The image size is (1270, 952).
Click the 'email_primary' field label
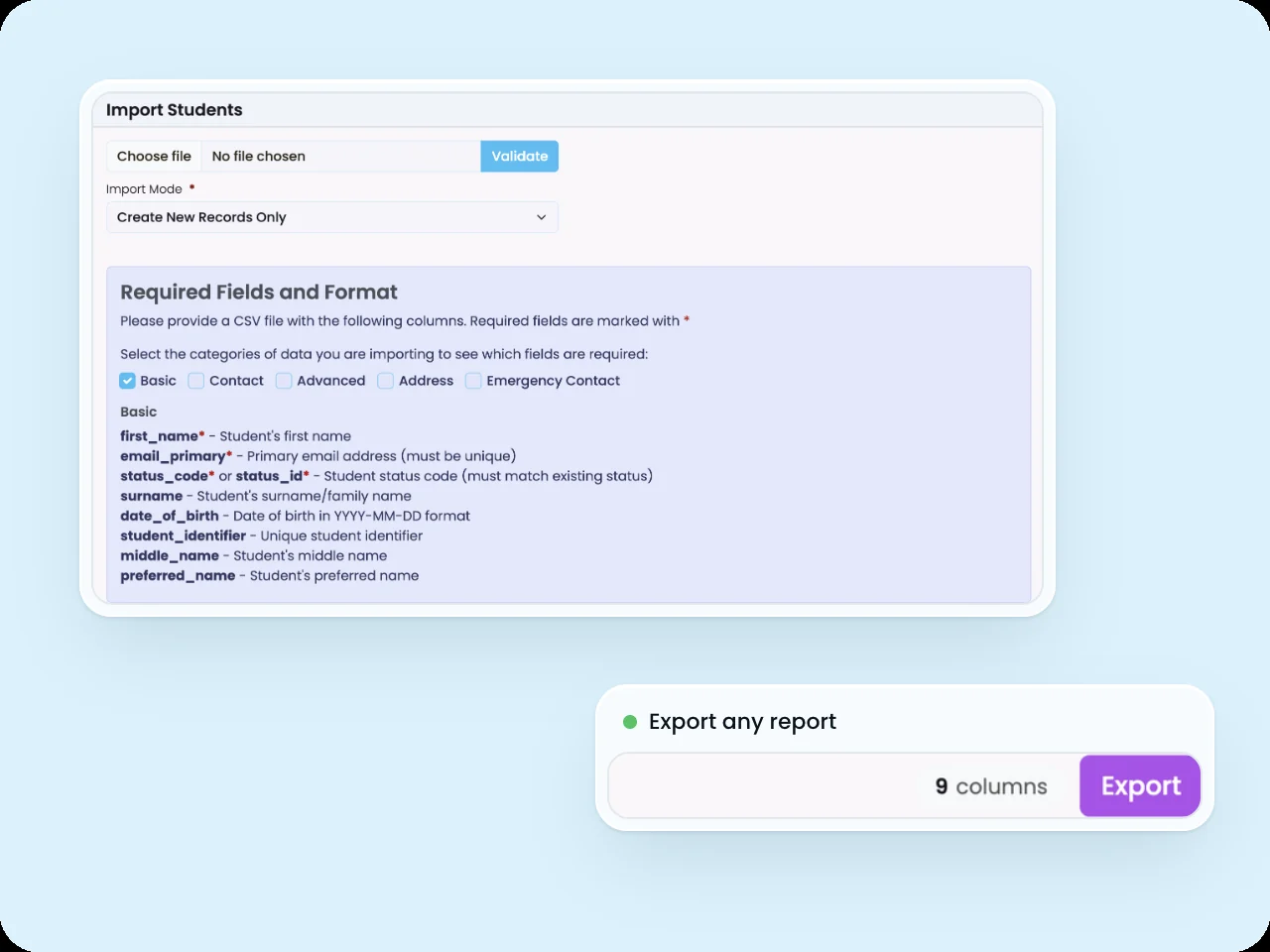click(174, 456)
